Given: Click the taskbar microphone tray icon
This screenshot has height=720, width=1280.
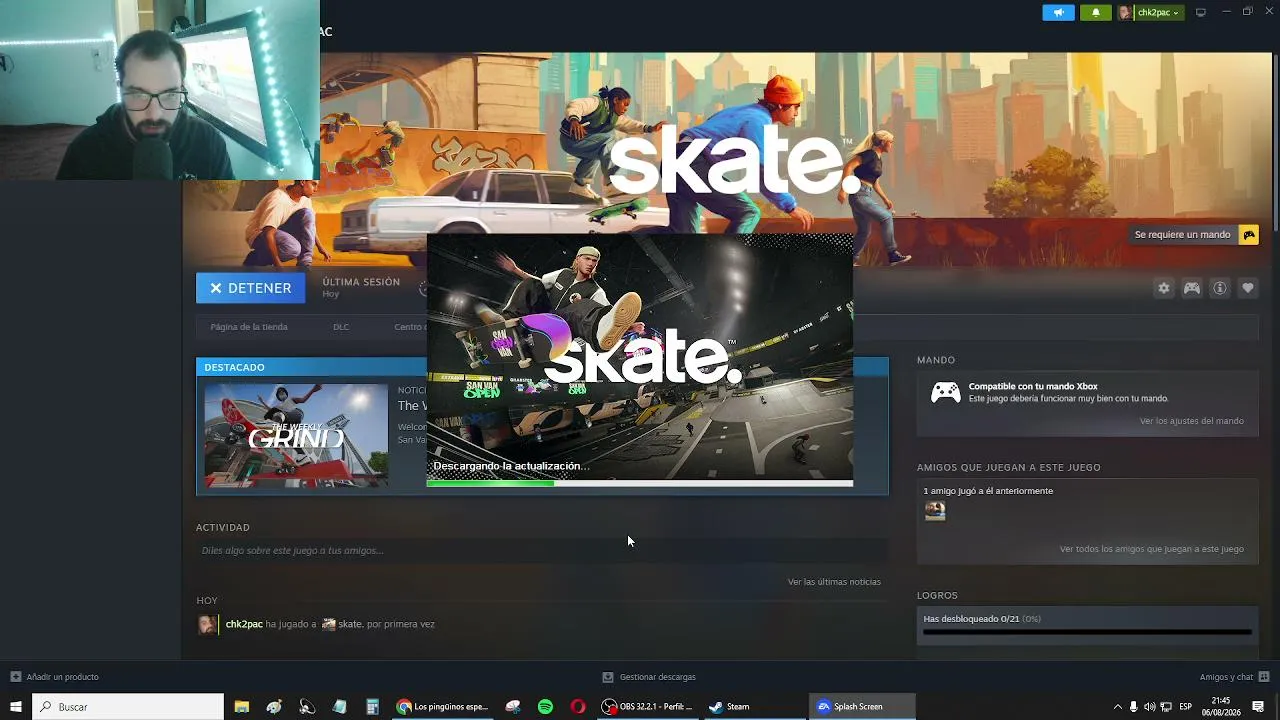Looking at the screenshot, I should point(1133,707).
